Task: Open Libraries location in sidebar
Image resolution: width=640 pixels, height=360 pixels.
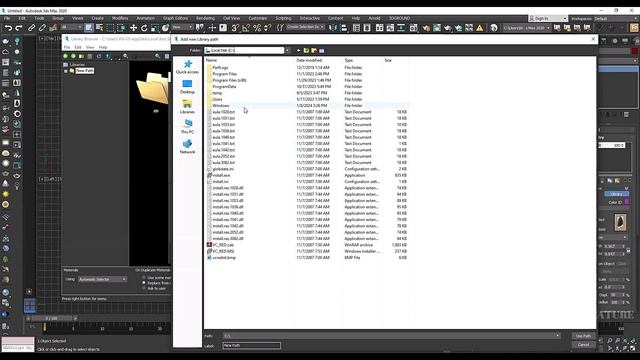Action: click(x=187, y=107)
